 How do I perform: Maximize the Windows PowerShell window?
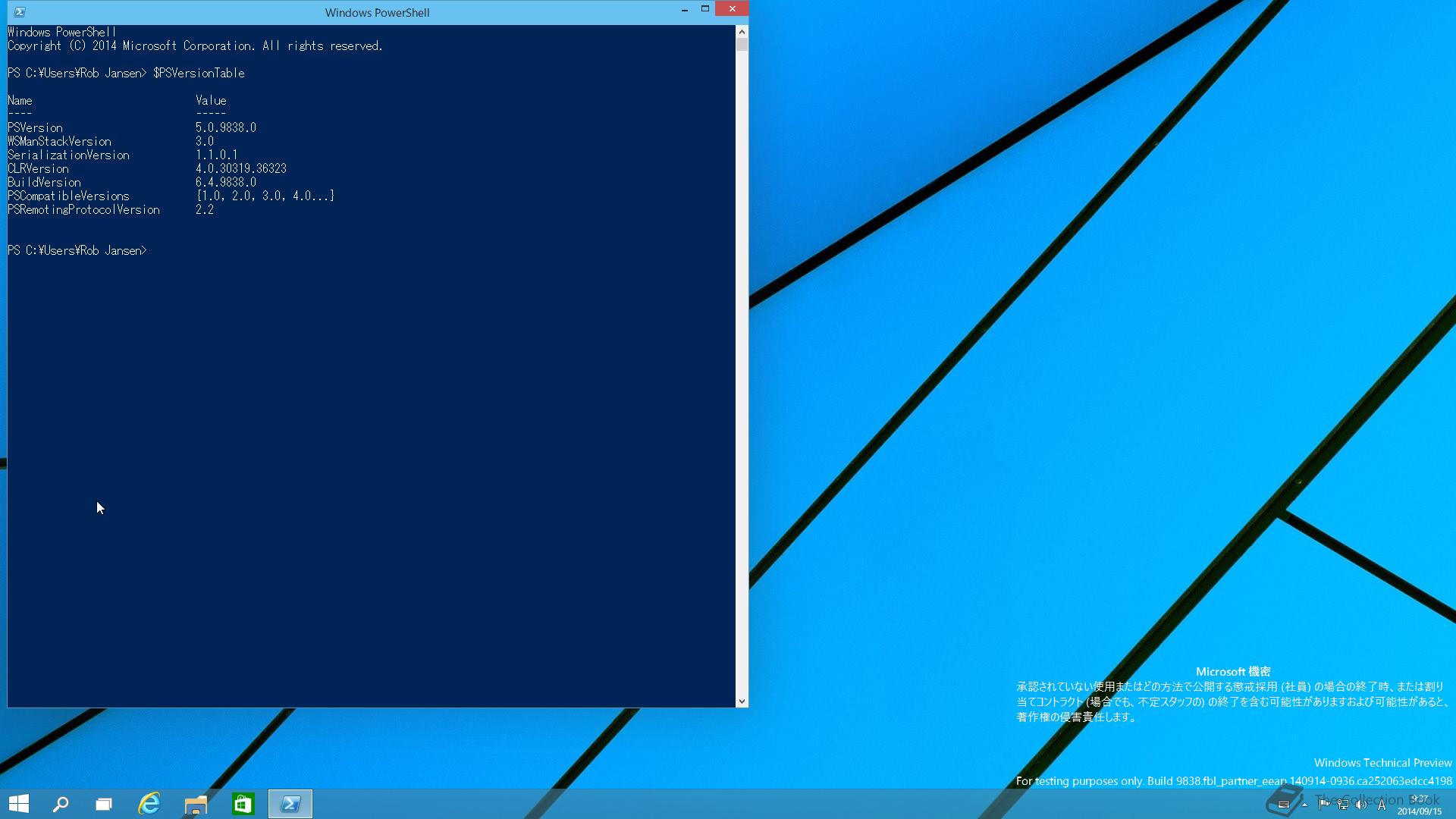705,9
